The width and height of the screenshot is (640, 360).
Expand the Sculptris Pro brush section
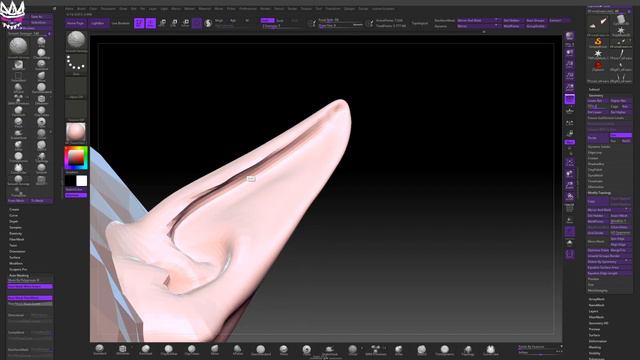(x=18, y=269)
